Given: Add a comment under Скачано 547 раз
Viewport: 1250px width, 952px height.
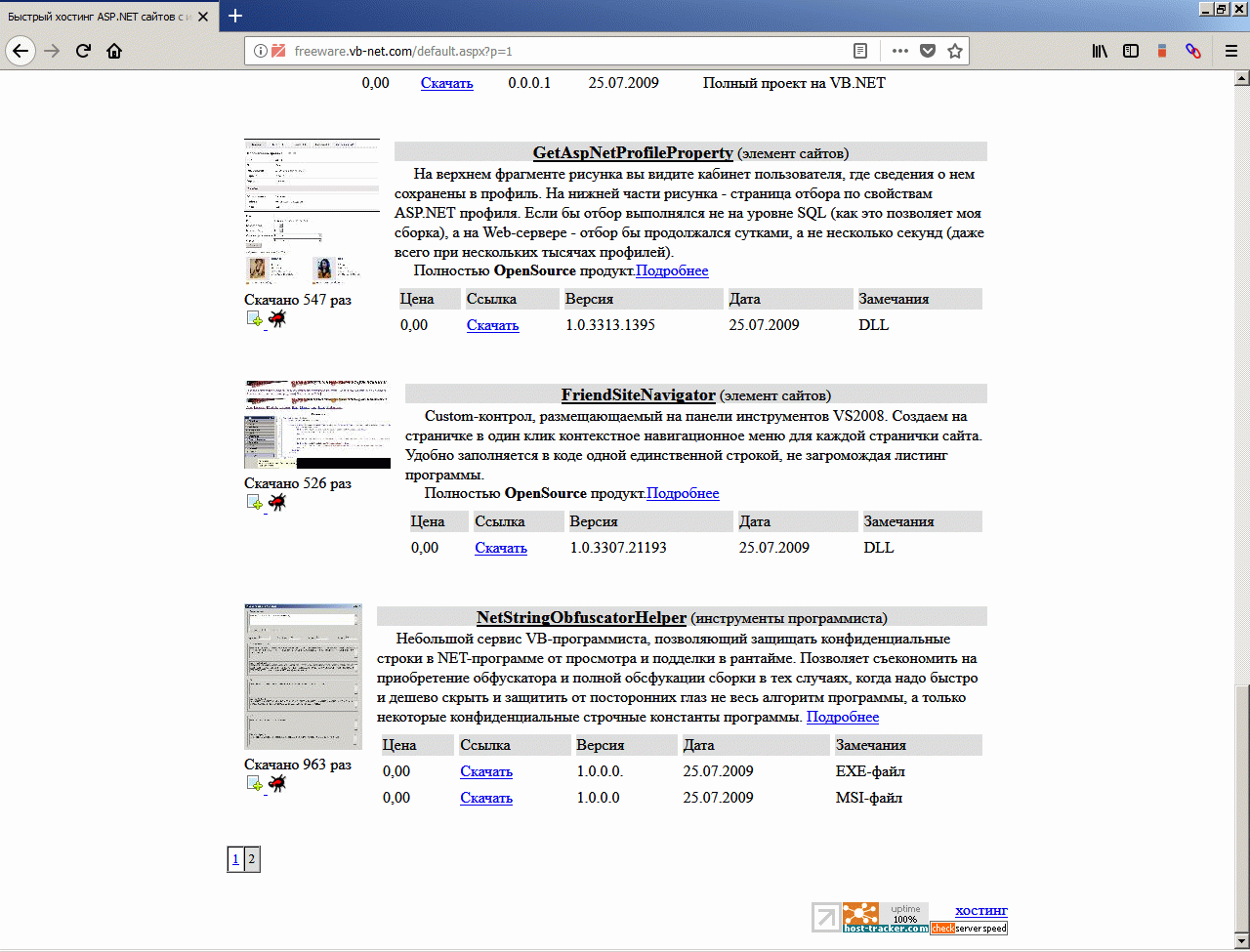Looking at the screenshot, I should 255,319.
